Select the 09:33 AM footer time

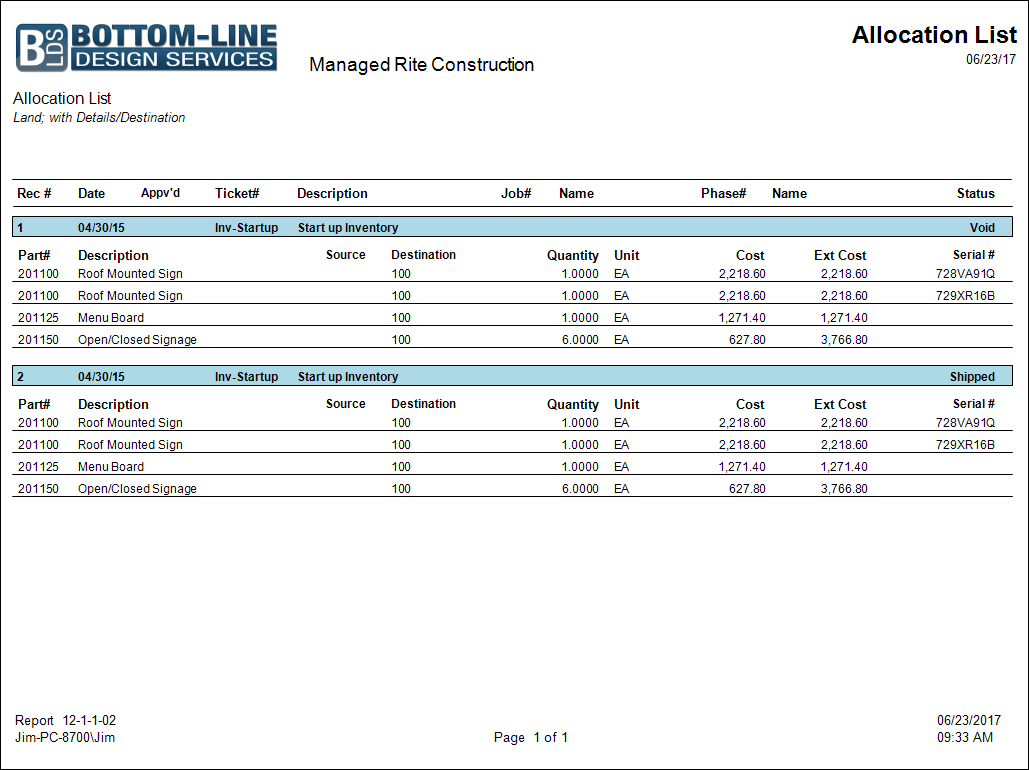click(x=965, y=738)
